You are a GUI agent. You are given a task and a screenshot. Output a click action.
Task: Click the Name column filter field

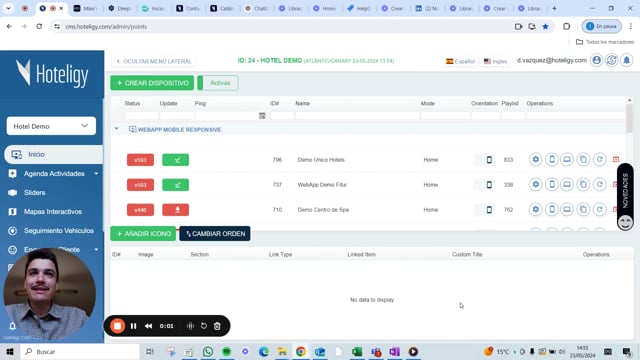click(x=357, y=116)
